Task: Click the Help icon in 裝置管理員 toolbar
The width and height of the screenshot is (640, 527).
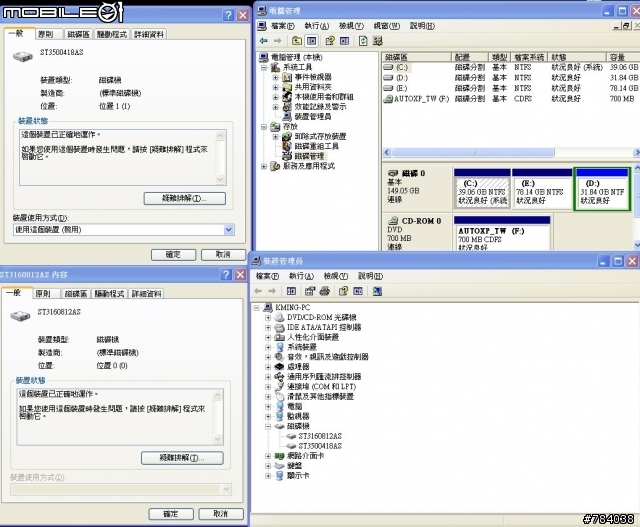Action: 343,291
